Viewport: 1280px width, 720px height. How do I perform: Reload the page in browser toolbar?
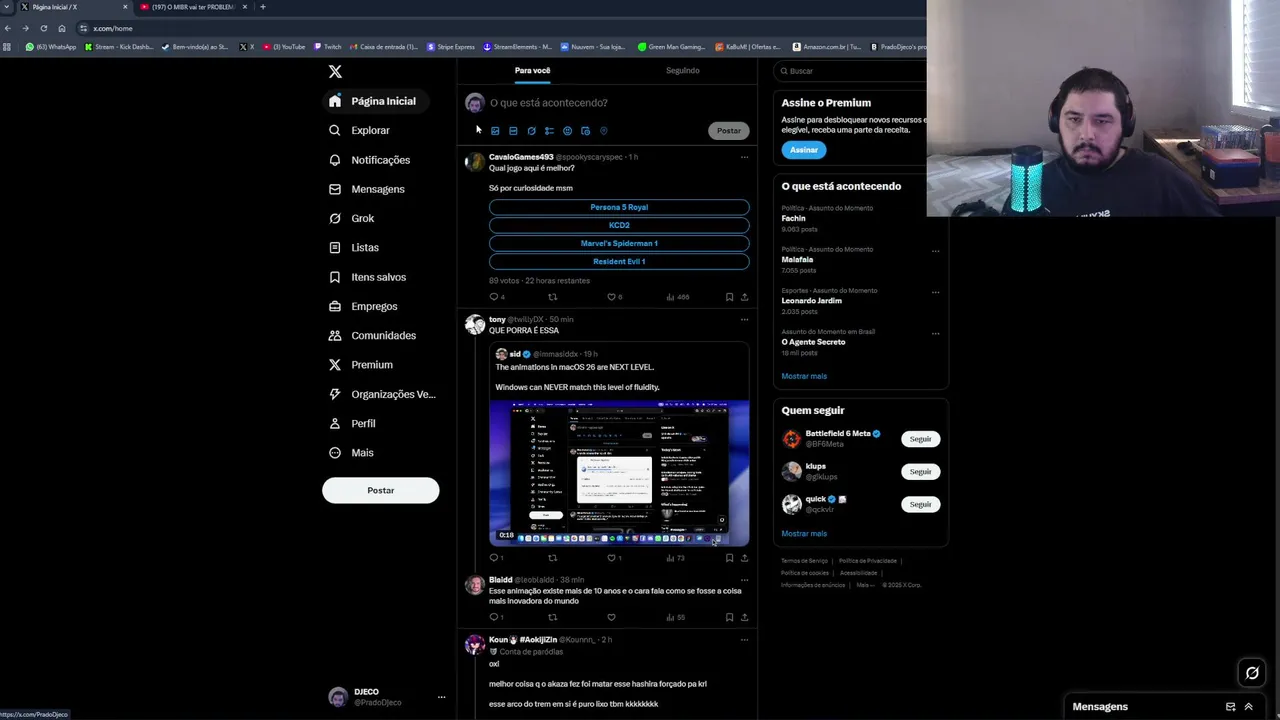[43, 28]
